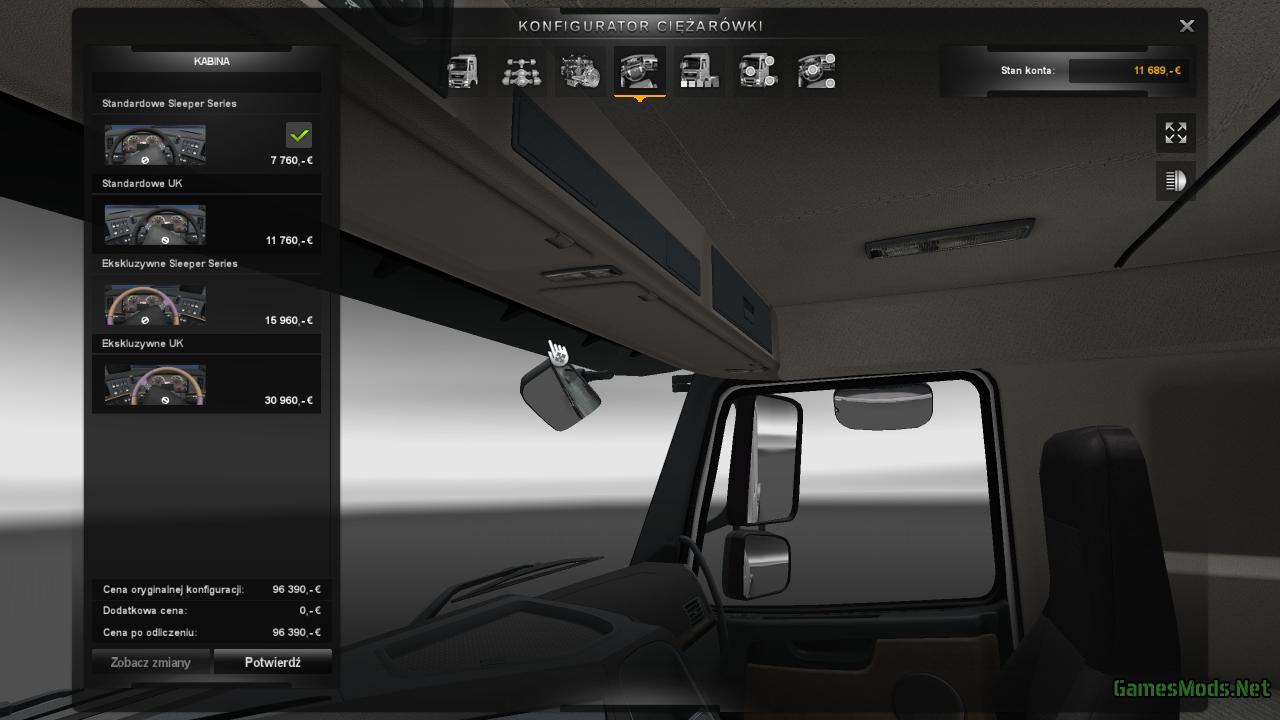
Task: Select the Standardowe UK interior thumbnail
Action: [x=155, y=225]
